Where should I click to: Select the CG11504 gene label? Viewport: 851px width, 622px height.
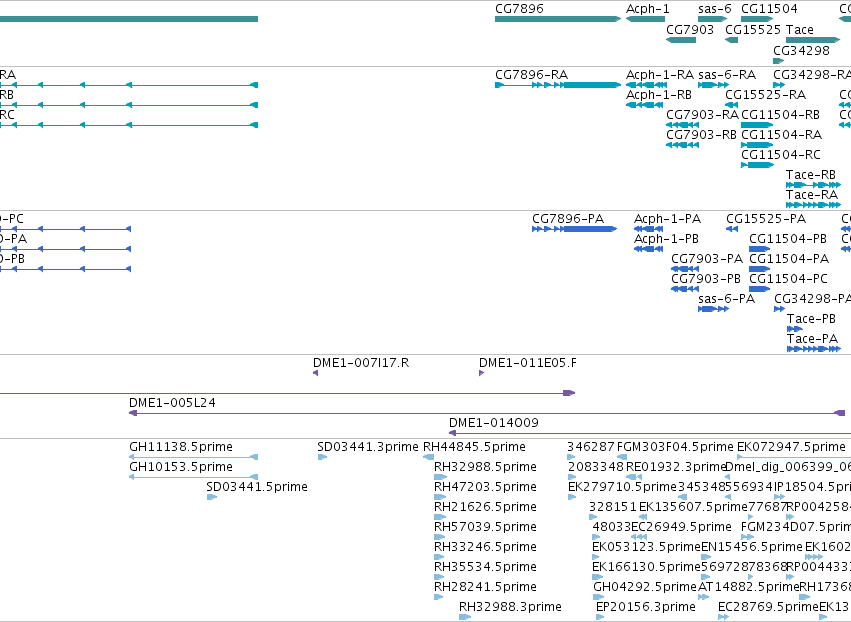(769, 9)
